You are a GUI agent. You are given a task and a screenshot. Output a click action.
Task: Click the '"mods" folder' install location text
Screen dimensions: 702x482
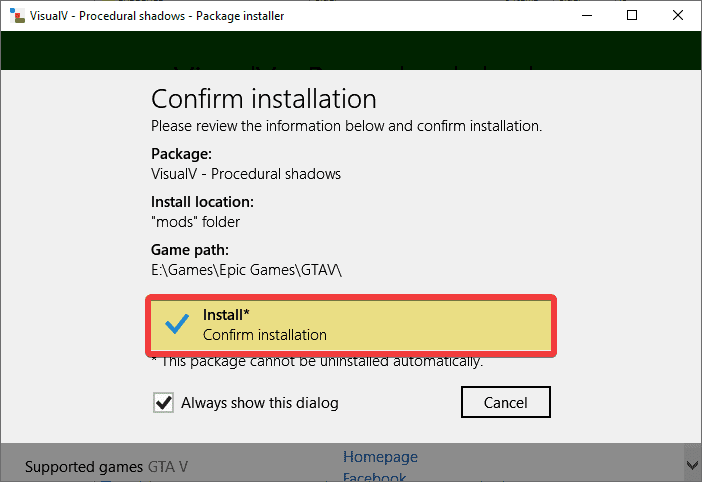pyautogui.click(x=195, y=222)
